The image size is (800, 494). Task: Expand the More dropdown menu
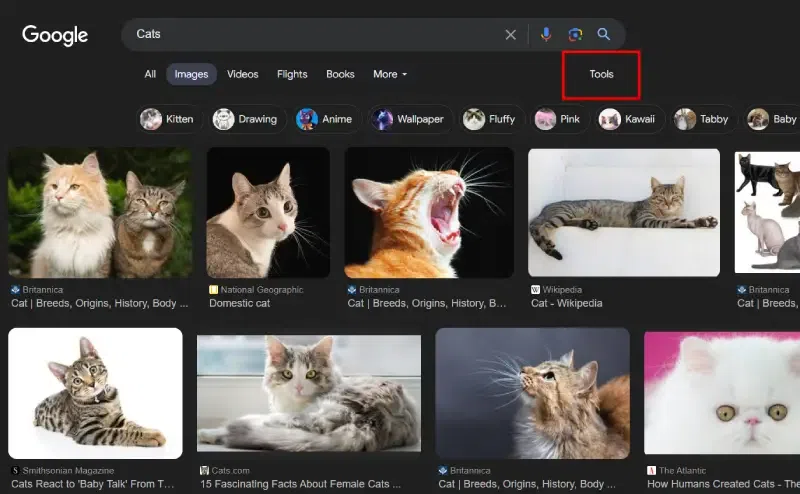point(390,74)
